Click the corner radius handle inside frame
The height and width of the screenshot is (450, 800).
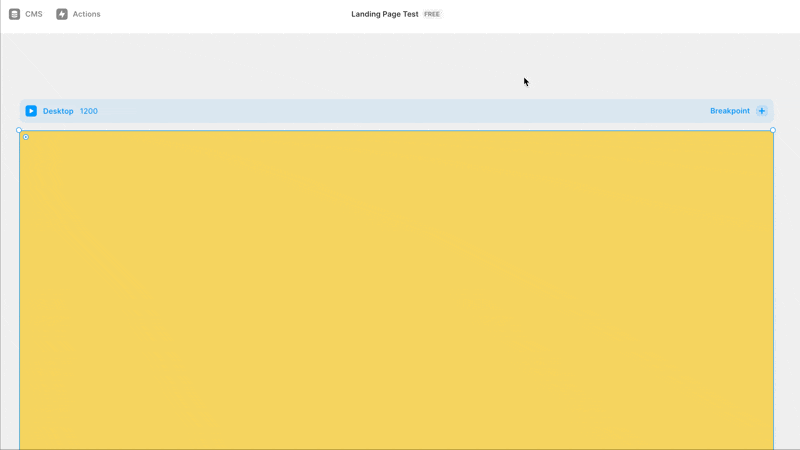[x=26, y=137]
